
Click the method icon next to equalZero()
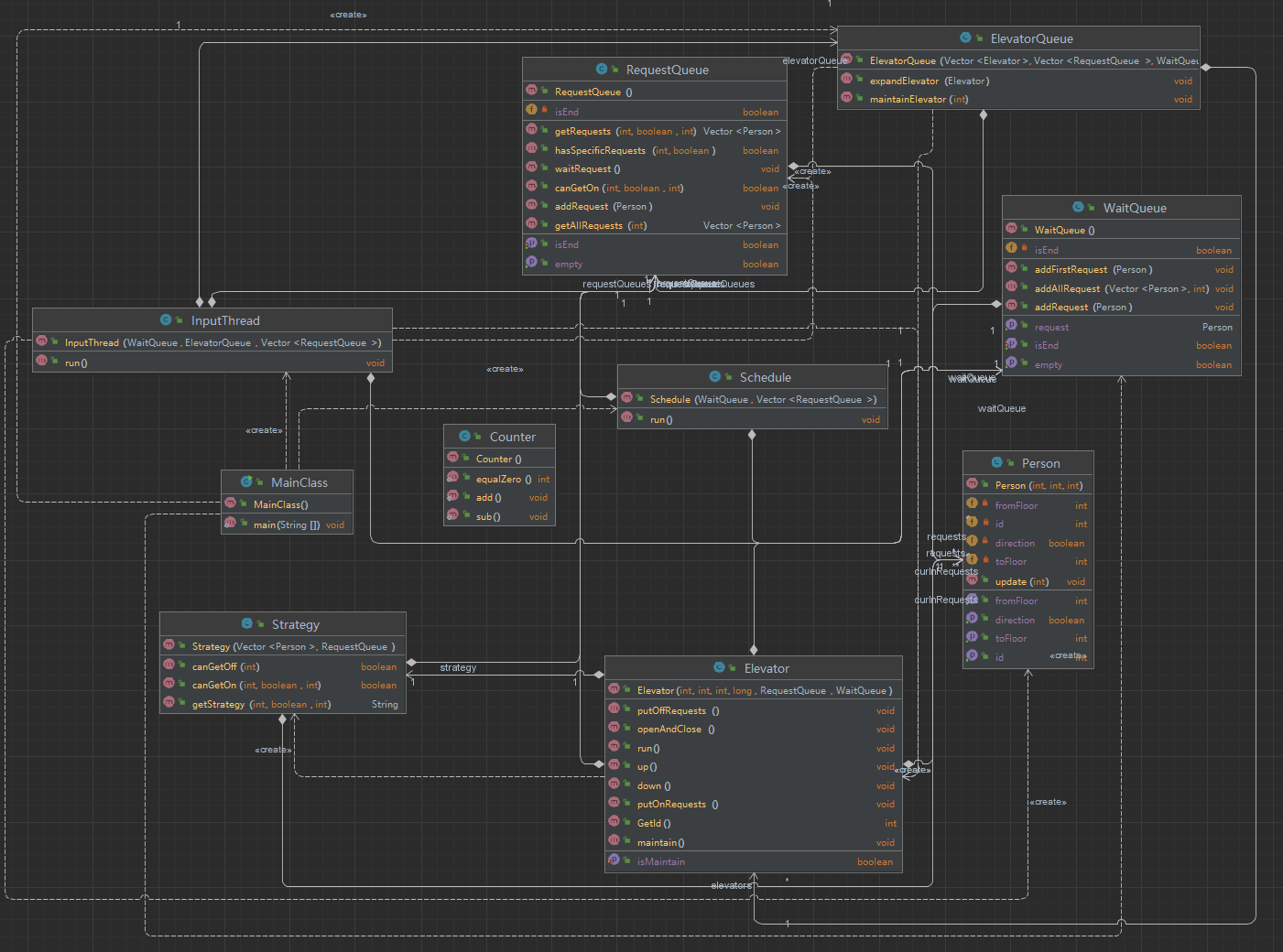click(x=452, y=479)
